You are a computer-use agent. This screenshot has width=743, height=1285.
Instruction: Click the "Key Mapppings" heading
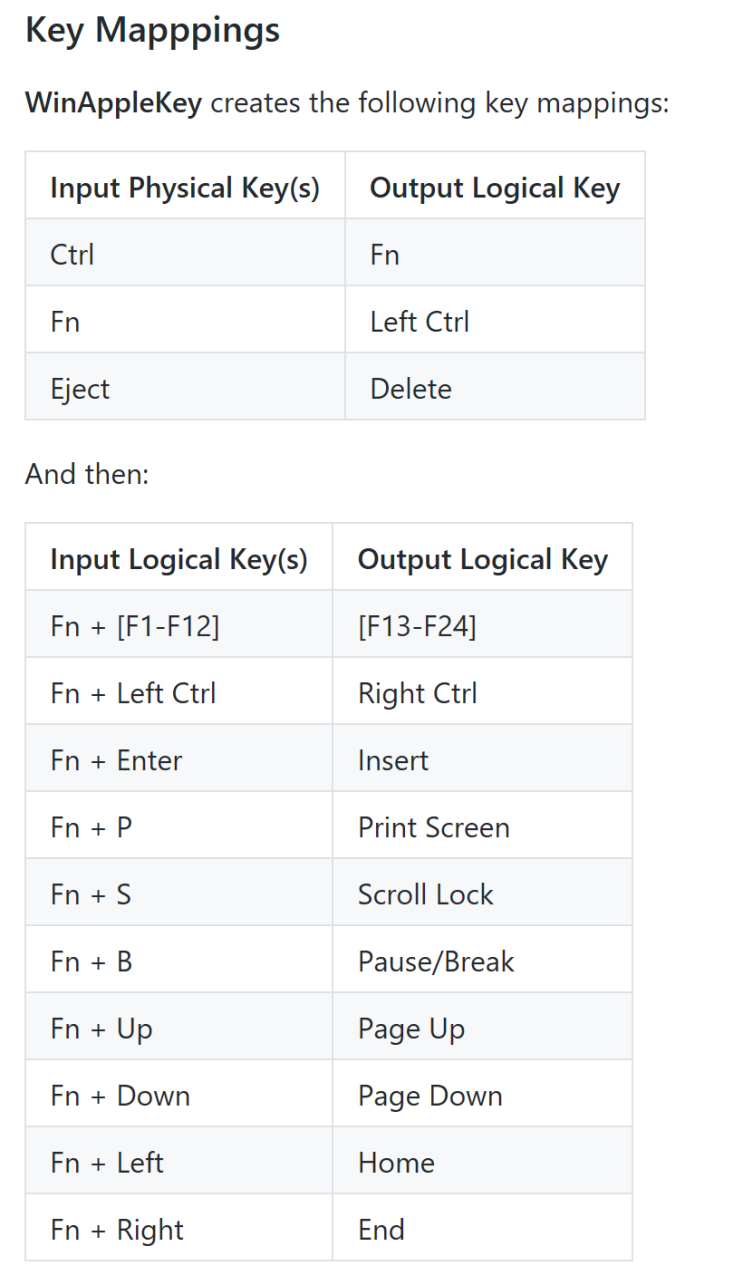(152, 31)
